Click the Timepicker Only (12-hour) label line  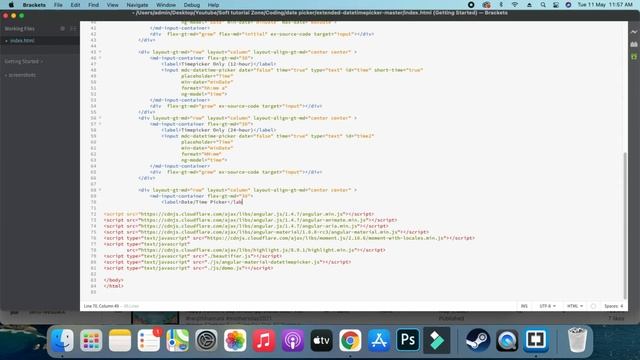(219, 64)
